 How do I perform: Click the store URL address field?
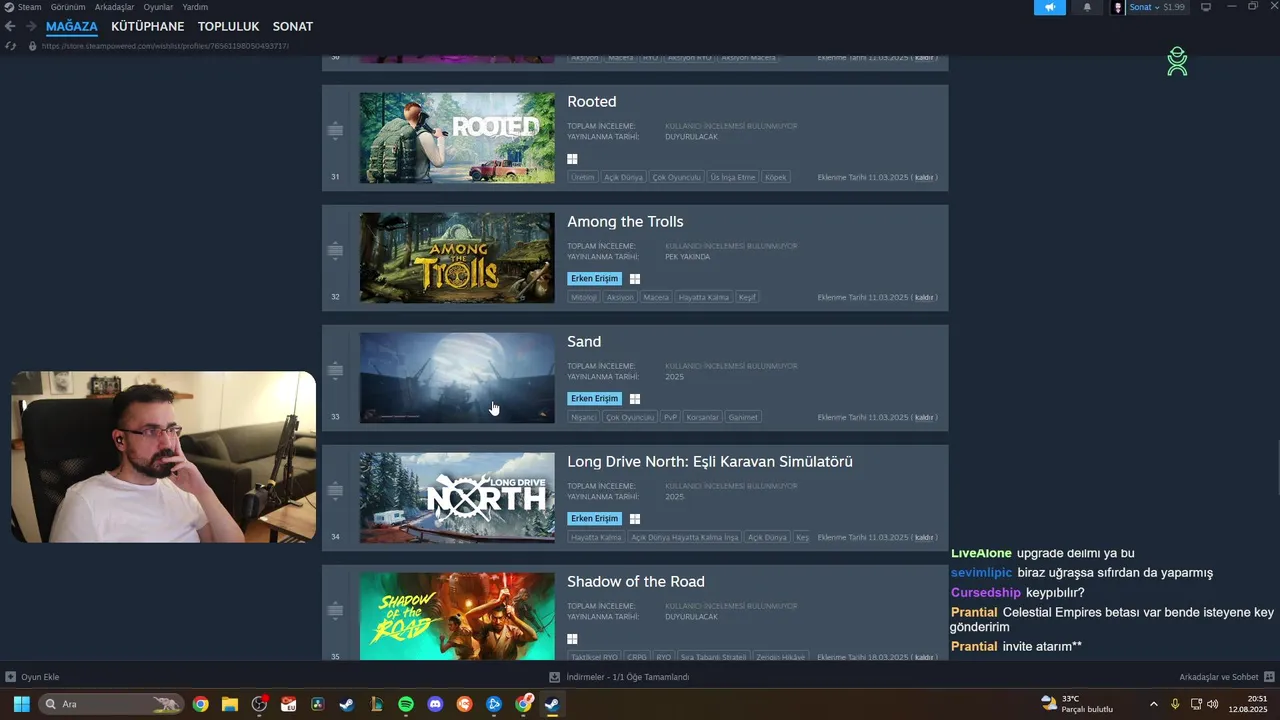[x=165, y=46]
